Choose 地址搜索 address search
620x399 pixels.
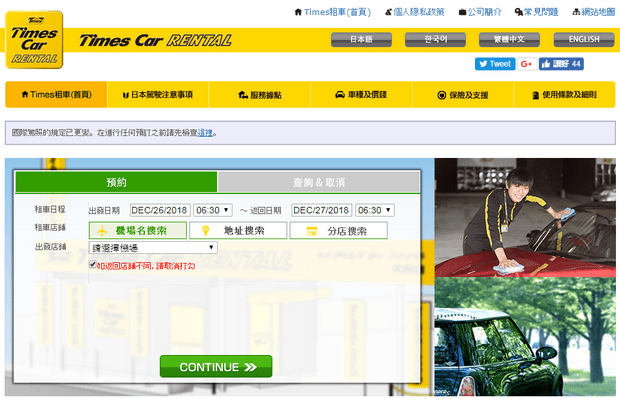point(238,231)
